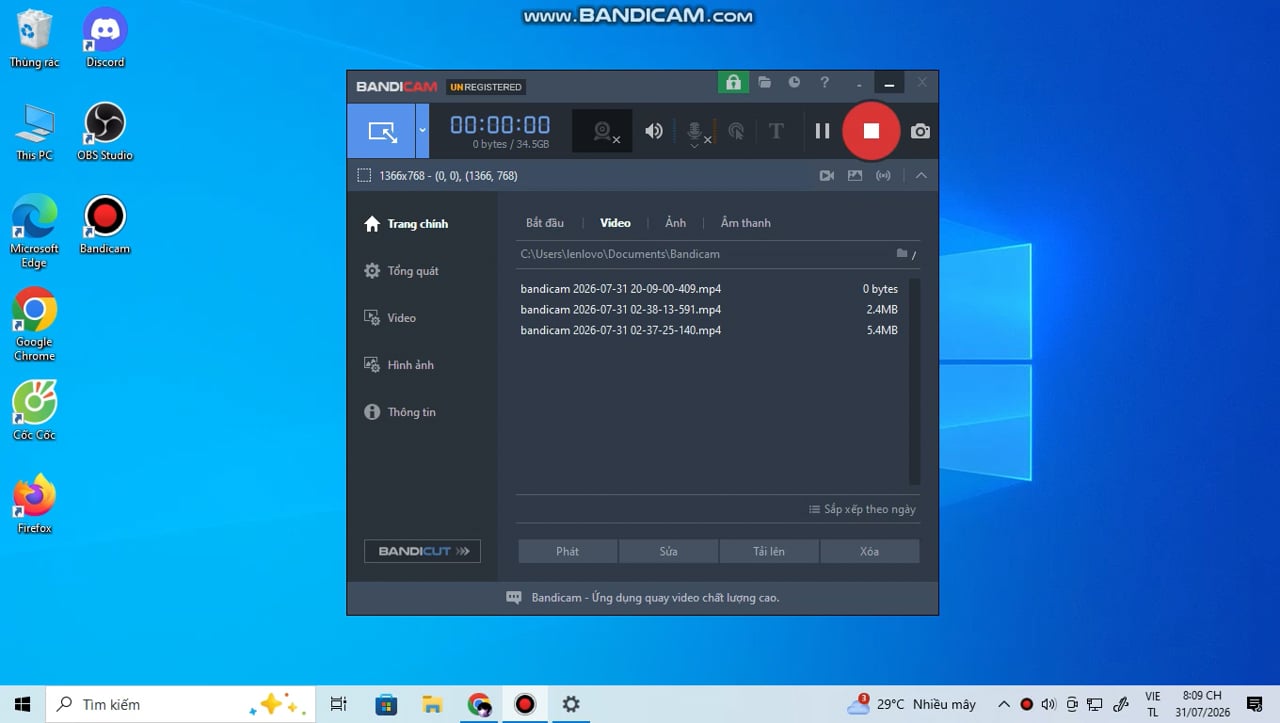The image size is (1280, 723).
Task: Select the Thùng rác desktop icon
Action: coord(34,39)
